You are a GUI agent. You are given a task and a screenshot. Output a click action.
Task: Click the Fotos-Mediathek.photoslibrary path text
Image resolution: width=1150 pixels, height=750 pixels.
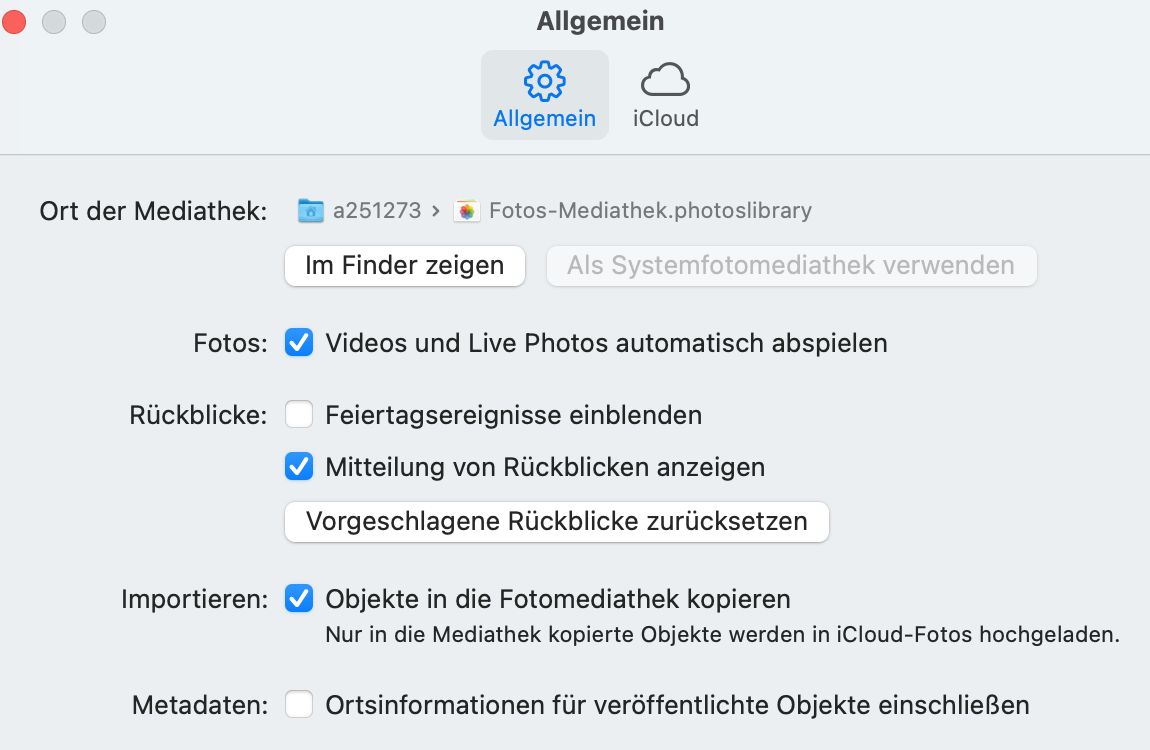pos(650,210)
